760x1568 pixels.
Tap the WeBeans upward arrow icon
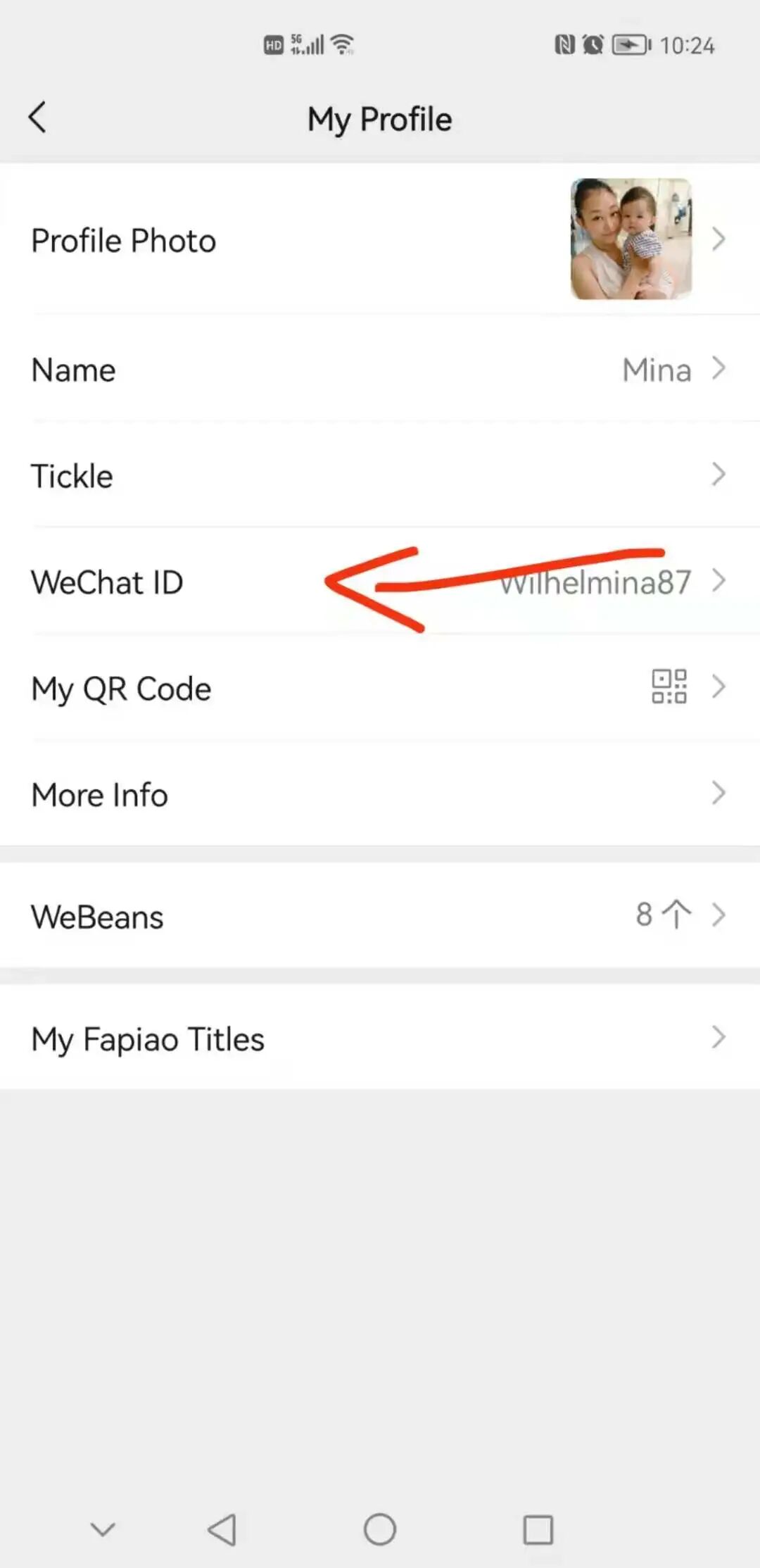point(677,915)
